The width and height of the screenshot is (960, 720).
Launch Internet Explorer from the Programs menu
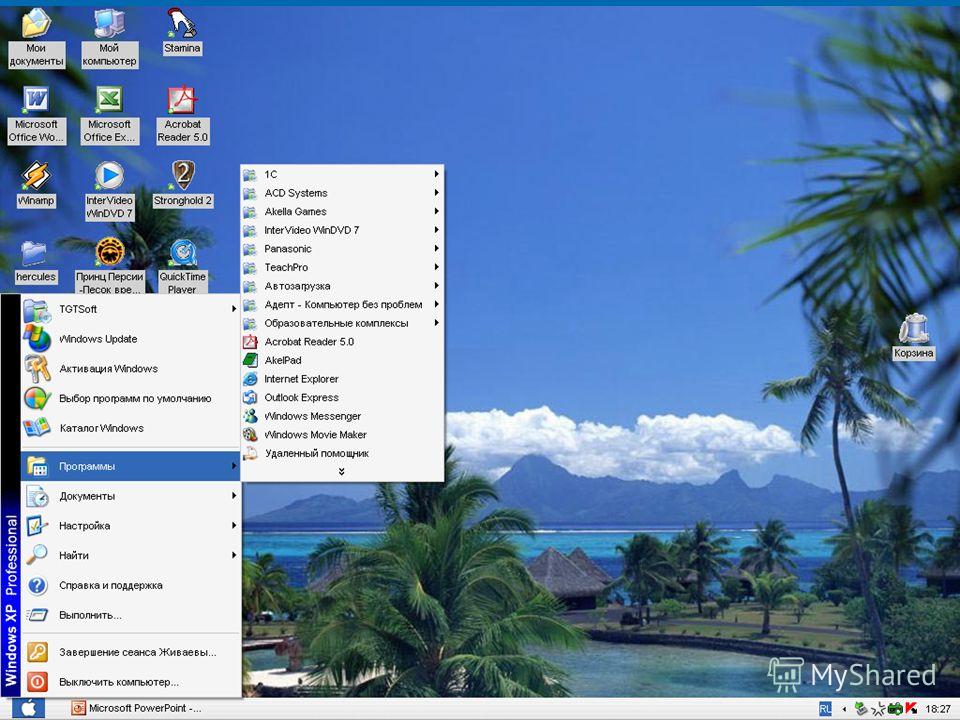[342, 378]
